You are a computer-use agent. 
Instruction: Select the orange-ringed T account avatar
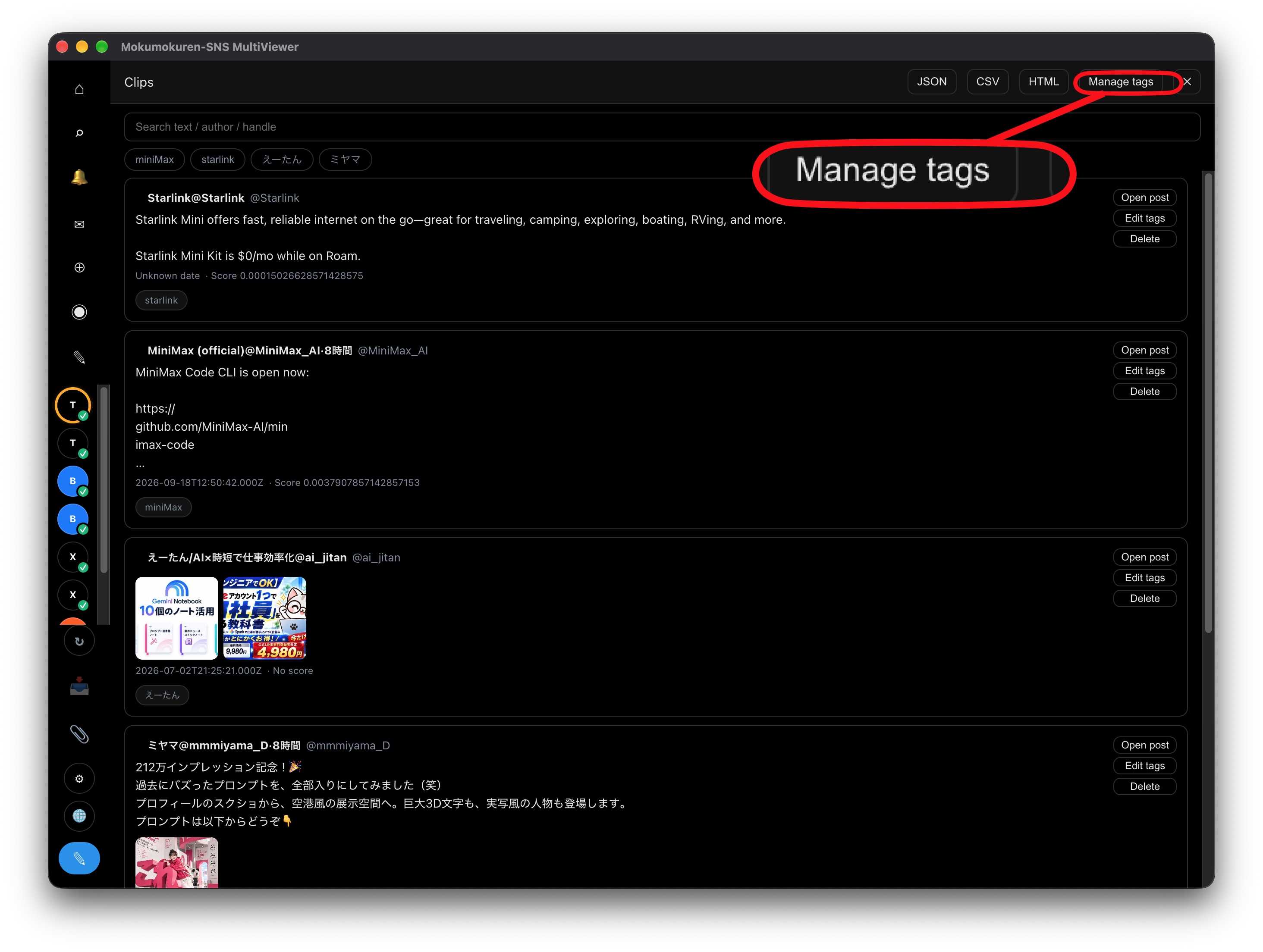tap(73, 405)
